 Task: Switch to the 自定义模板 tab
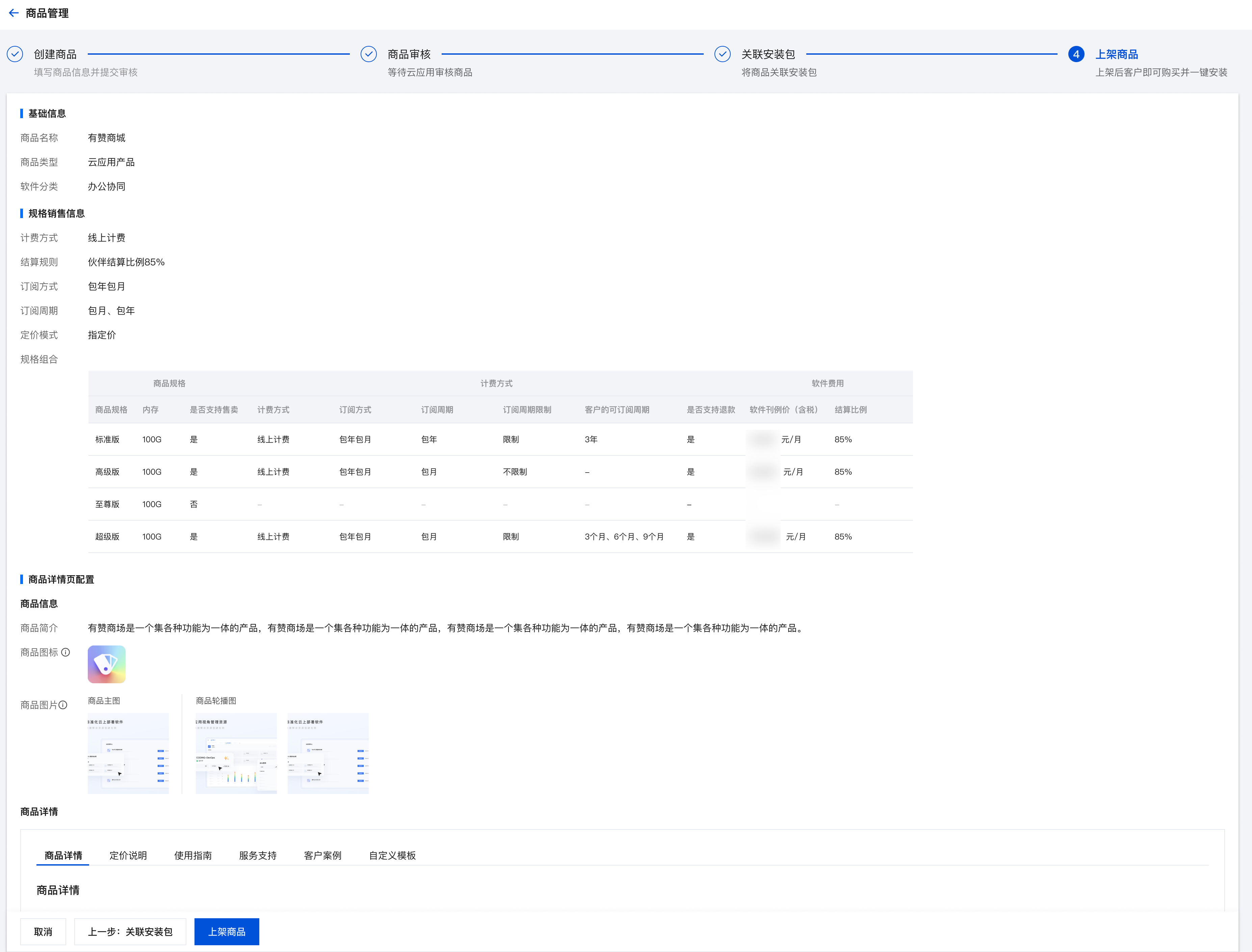tap(392, 855)
